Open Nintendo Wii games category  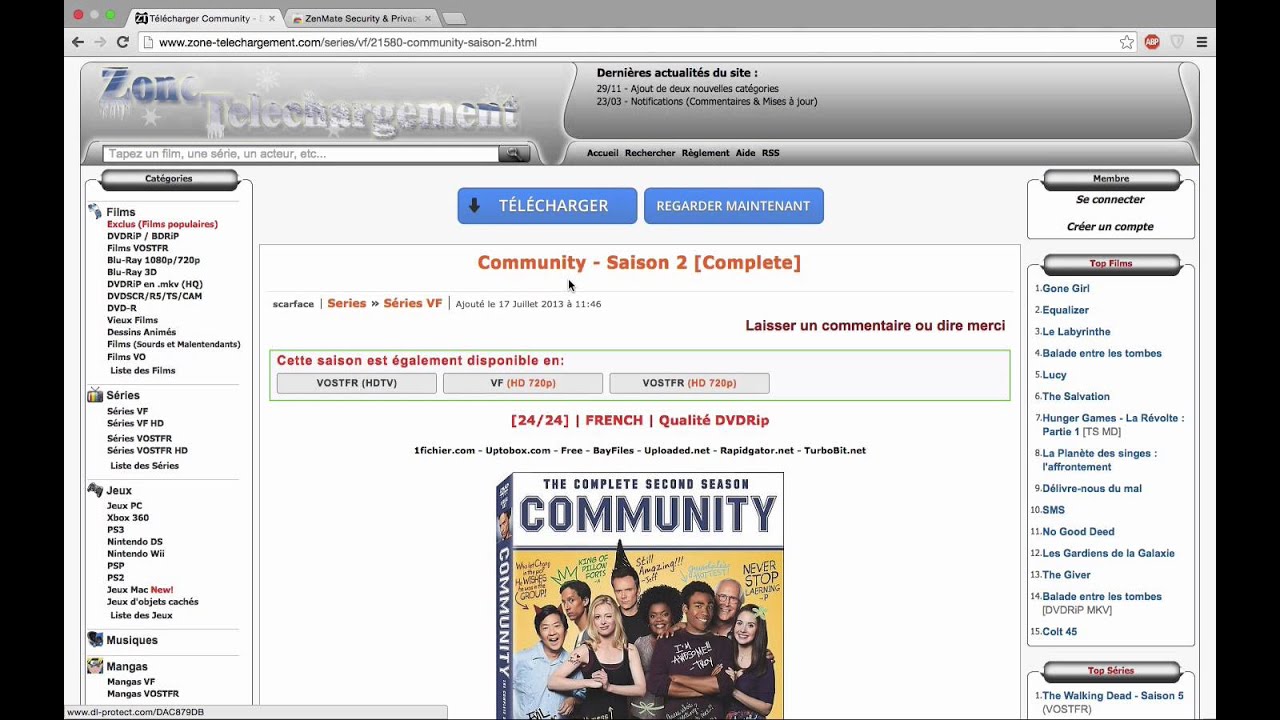(x=136, y=553)
